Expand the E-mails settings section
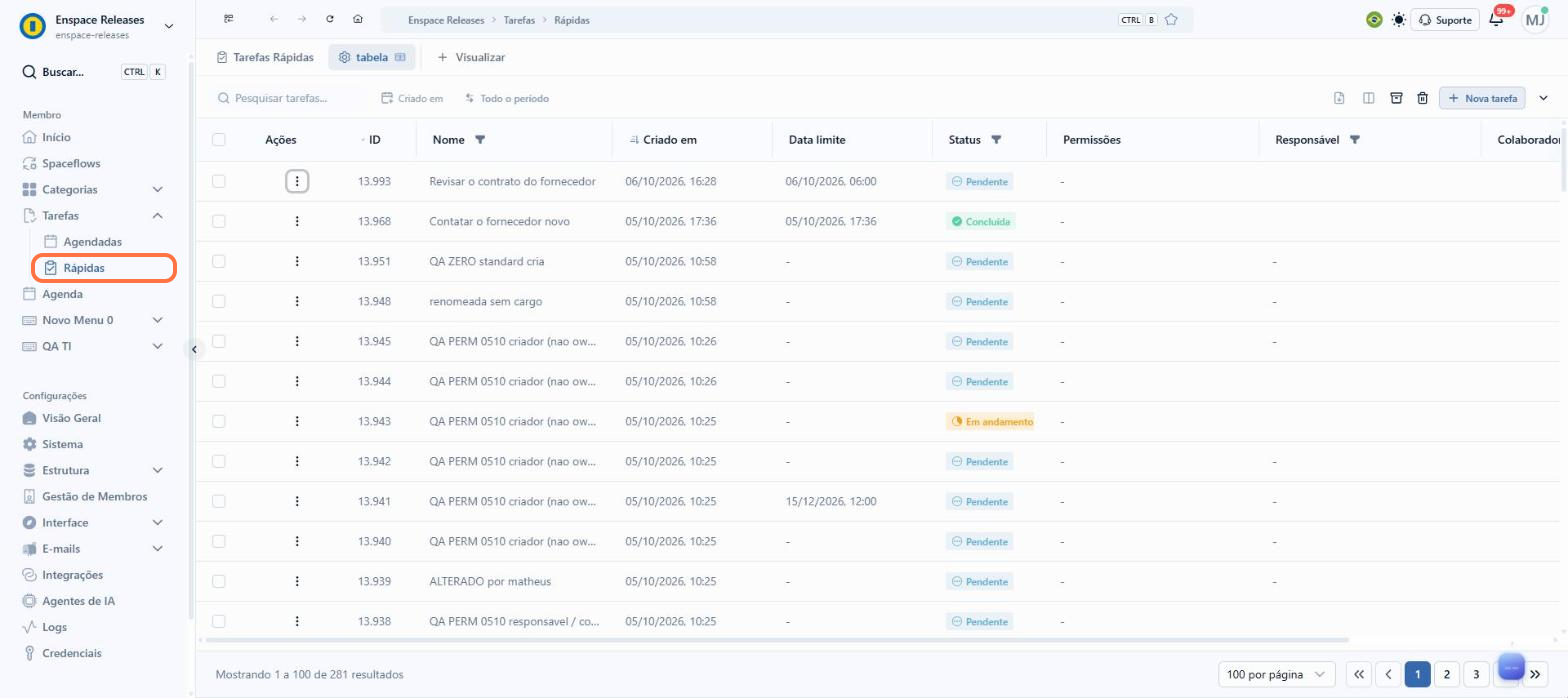Viewport: 1568px width, 698px height. point(157,548)
